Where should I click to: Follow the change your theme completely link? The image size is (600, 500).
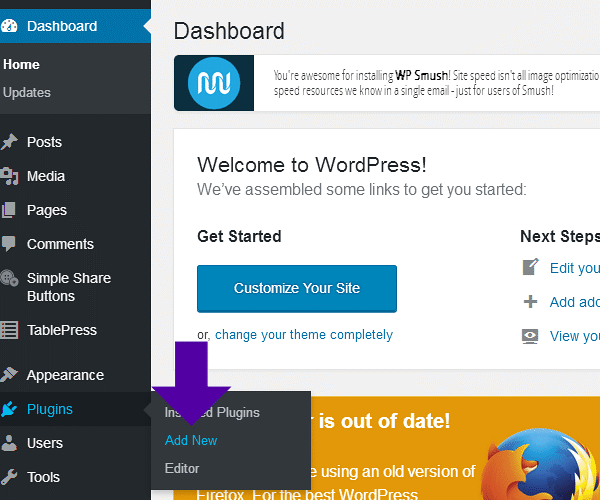[x=304, y=335]
